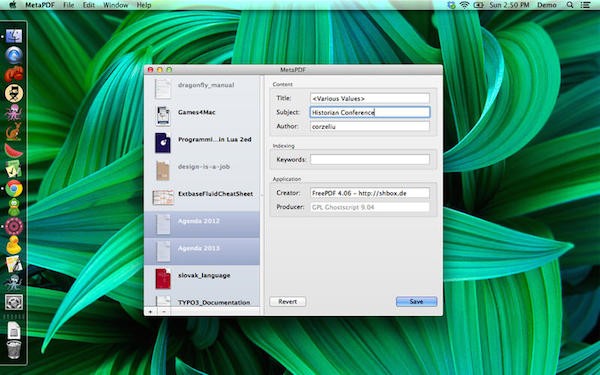Open the document file in the Dock
This screenshot has height=375, width=600.
click(x=14, y=330)
